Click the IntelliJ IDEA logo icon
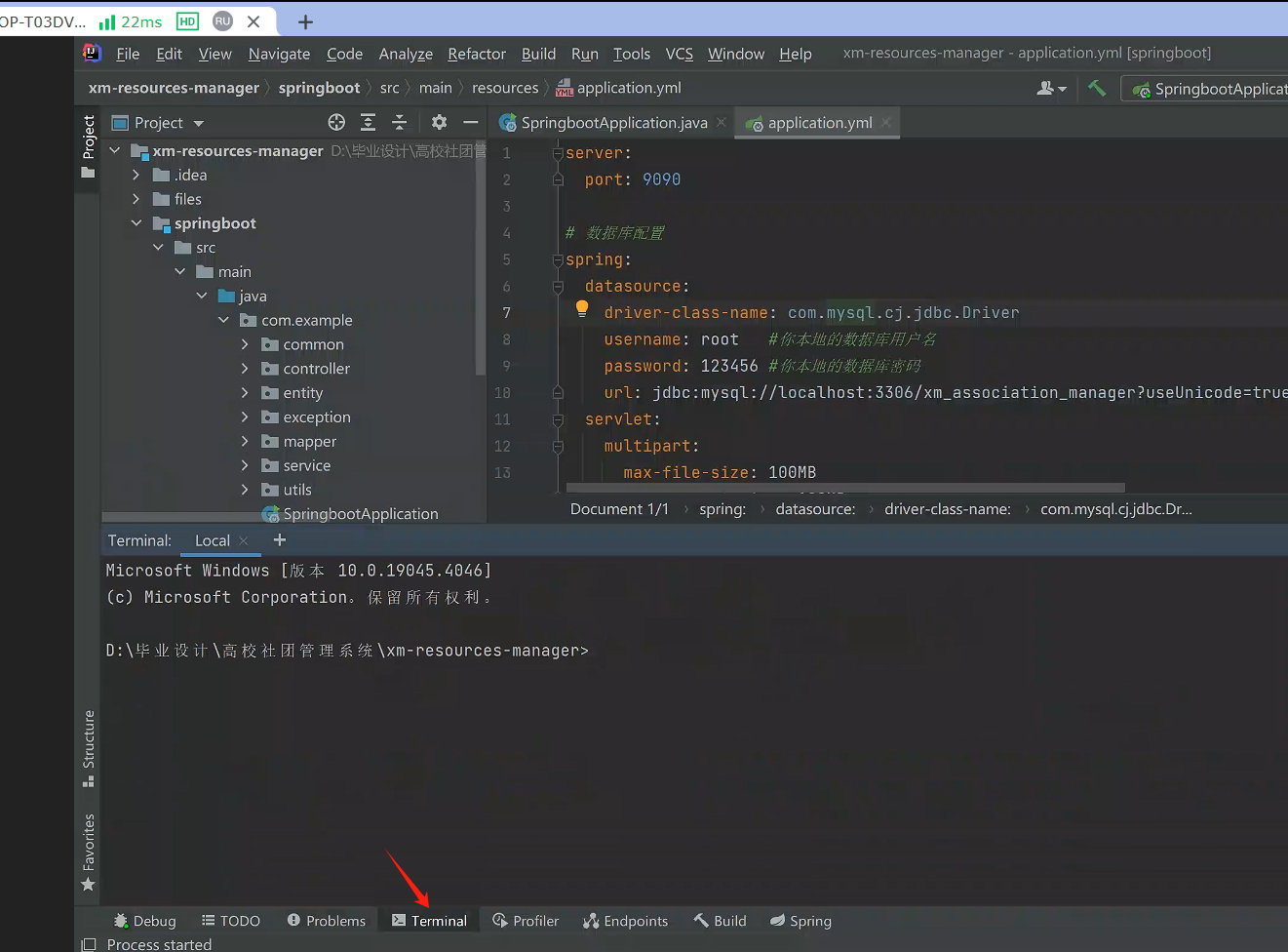 (x=93, y=53)
